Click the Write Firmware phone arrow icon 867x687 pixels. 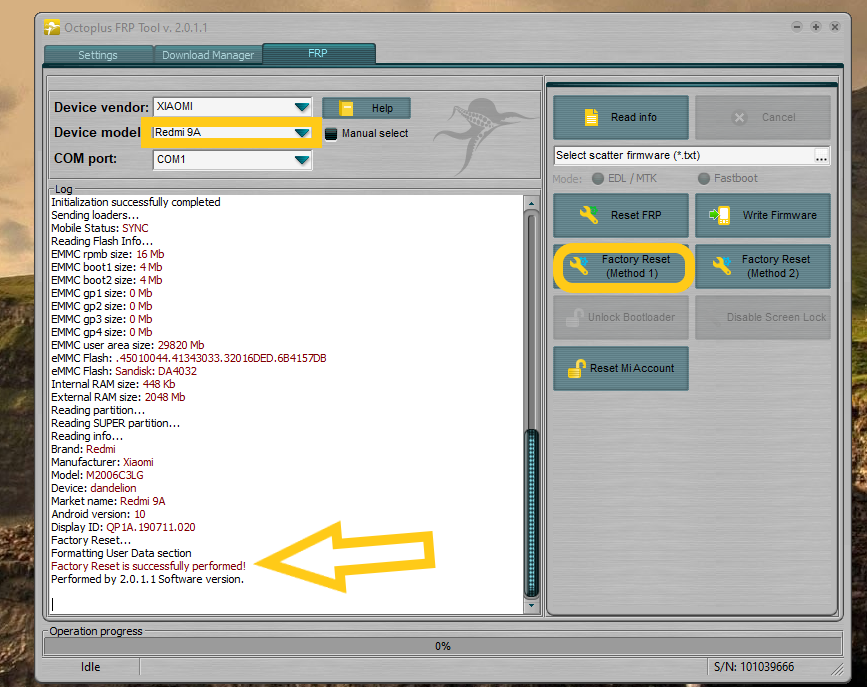pyautogui.click(x=720, y=215)
